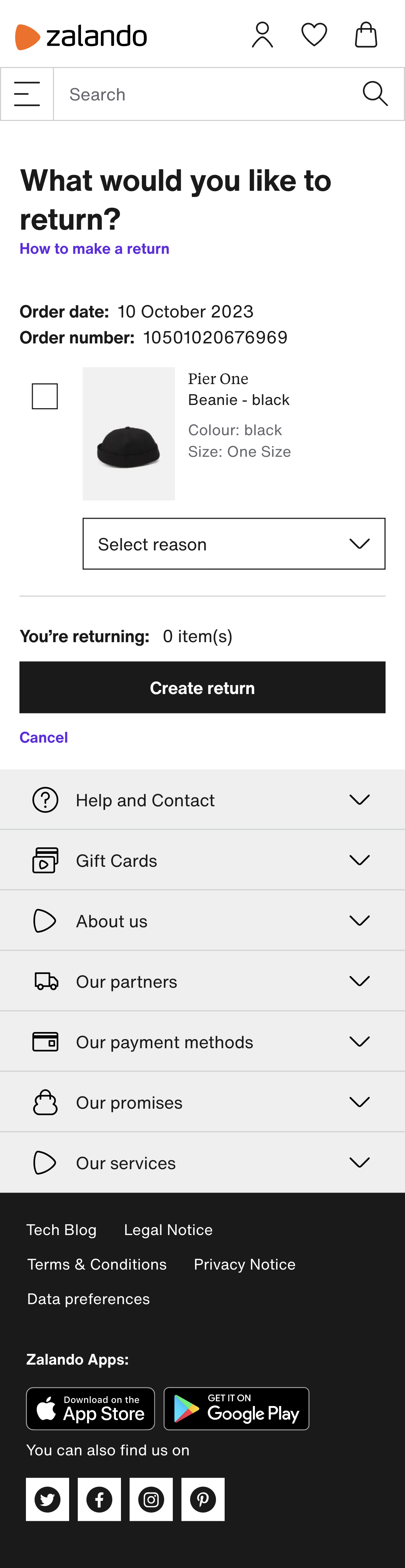Open the Tech Blog link

(x=62, y=1229)
